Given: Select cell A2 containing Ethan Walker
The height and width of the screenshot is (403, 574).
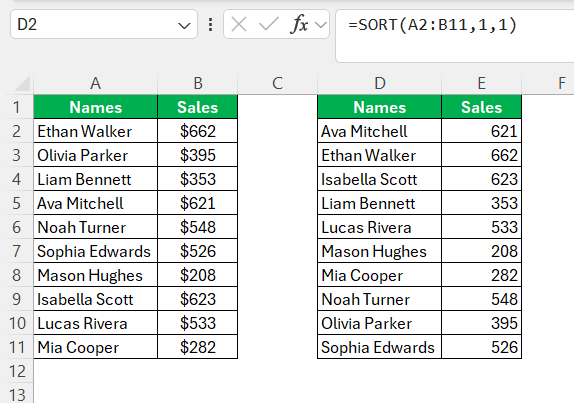Looking at the screenshot, I should (x=96, y=131).
